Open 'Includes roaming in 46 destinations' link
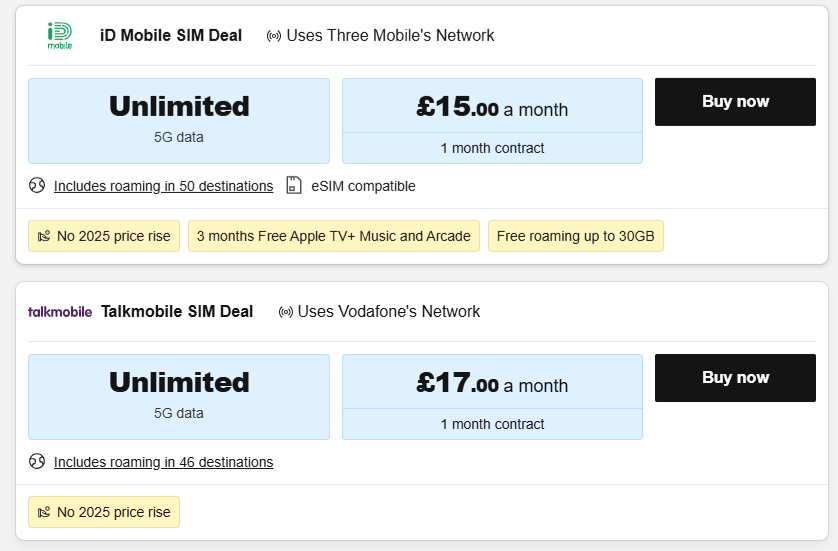The height and width of the screenshot is (551, 838). click(x=163, y=462)
